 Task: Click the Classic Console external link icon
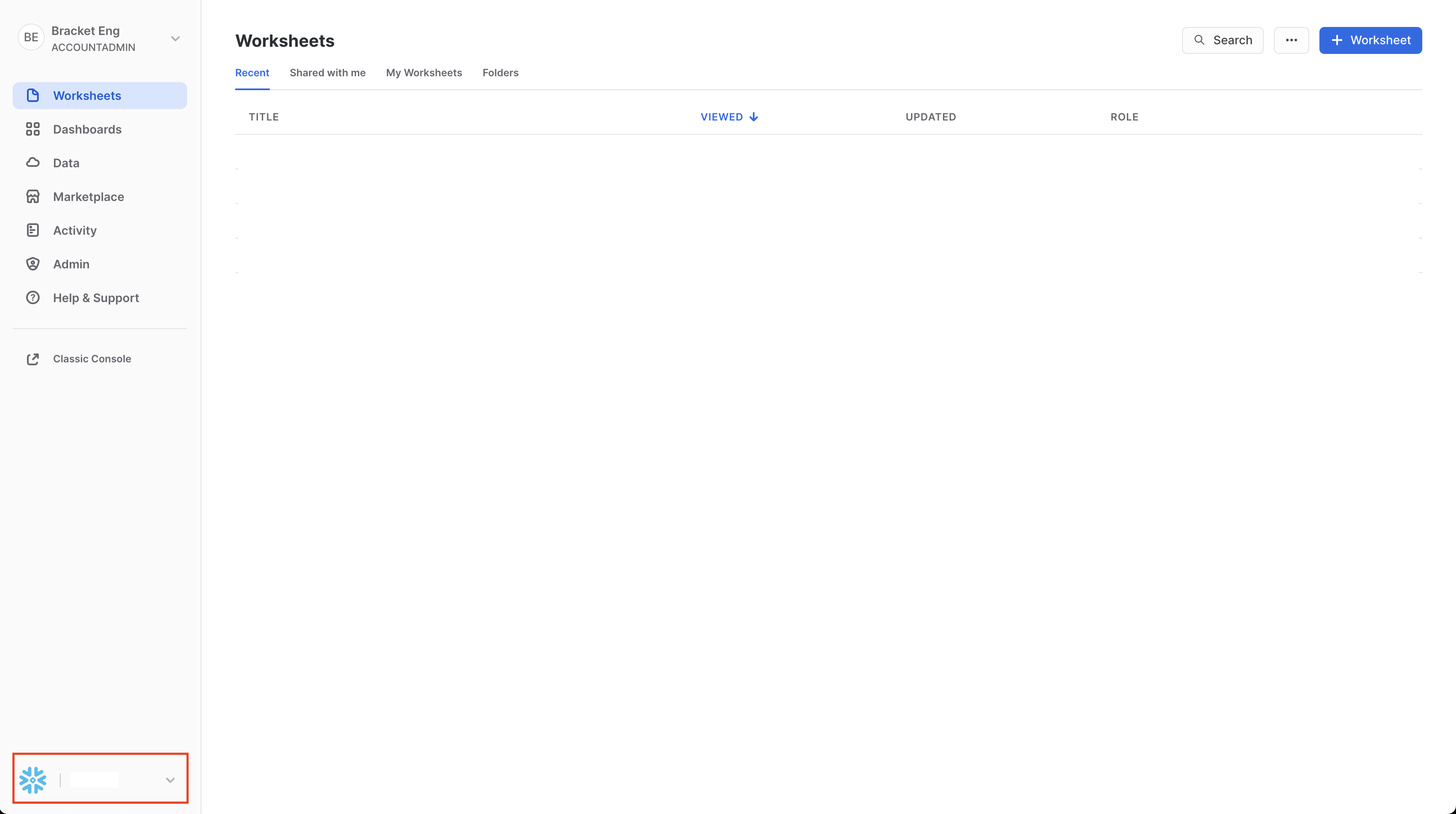33,359
